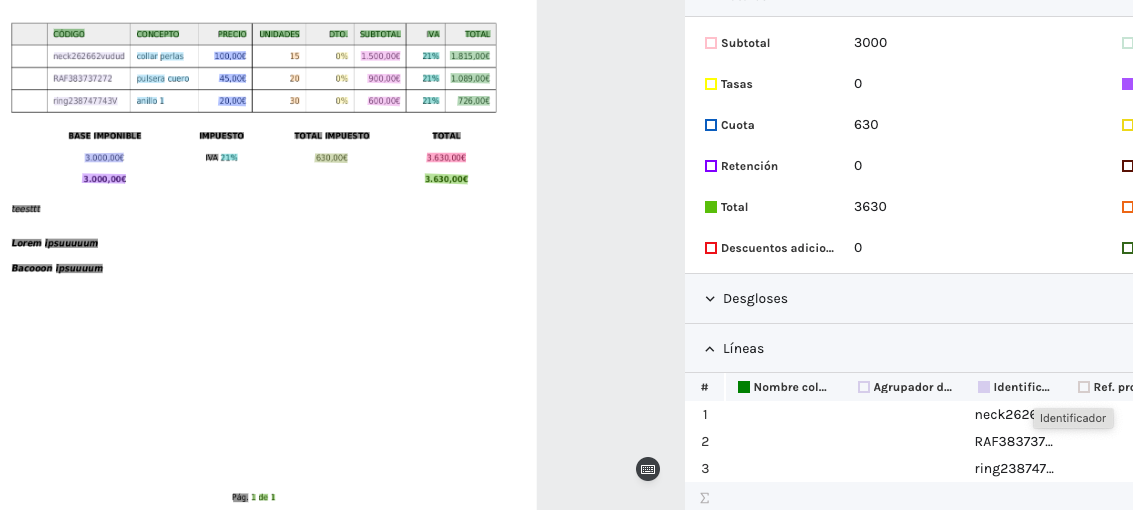
Task: Select the ring238747 identifier cell
Action: tap(1013, 468)
